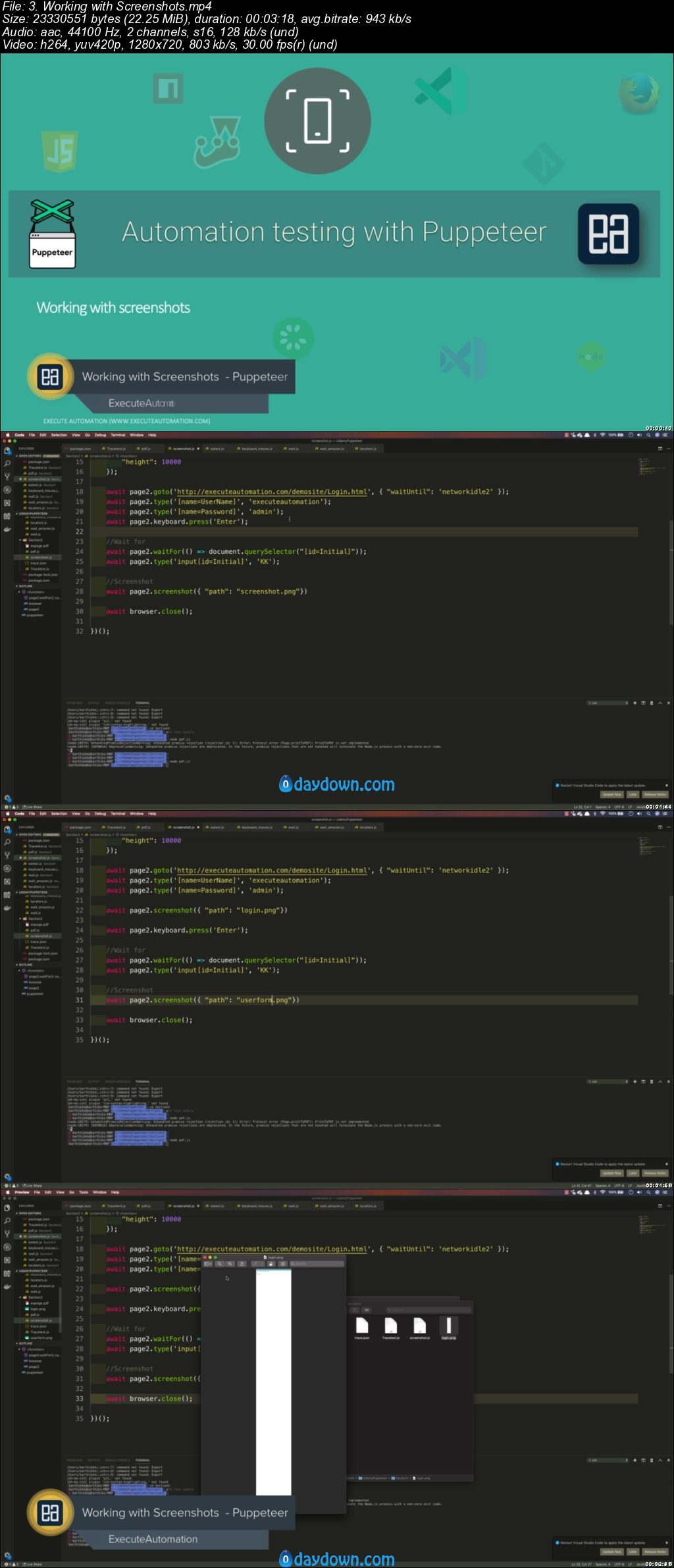This screenshot has height=1568, width=674.
Task: Click zoom out icon in Preview login.png window
Action: click(x=219, y=1264)
